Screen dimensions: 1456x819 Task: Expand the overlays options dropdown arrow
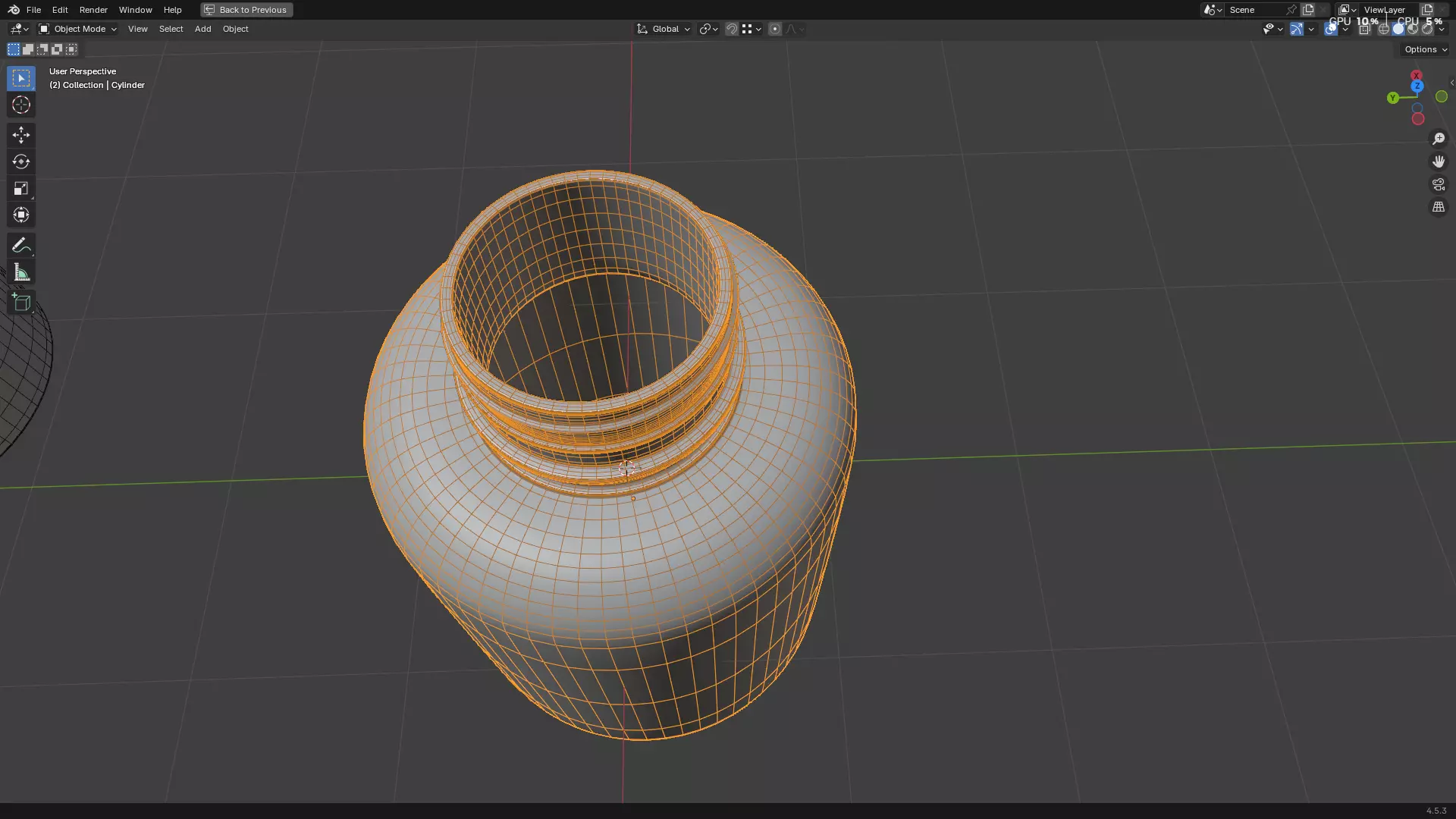coord(1345,29)
